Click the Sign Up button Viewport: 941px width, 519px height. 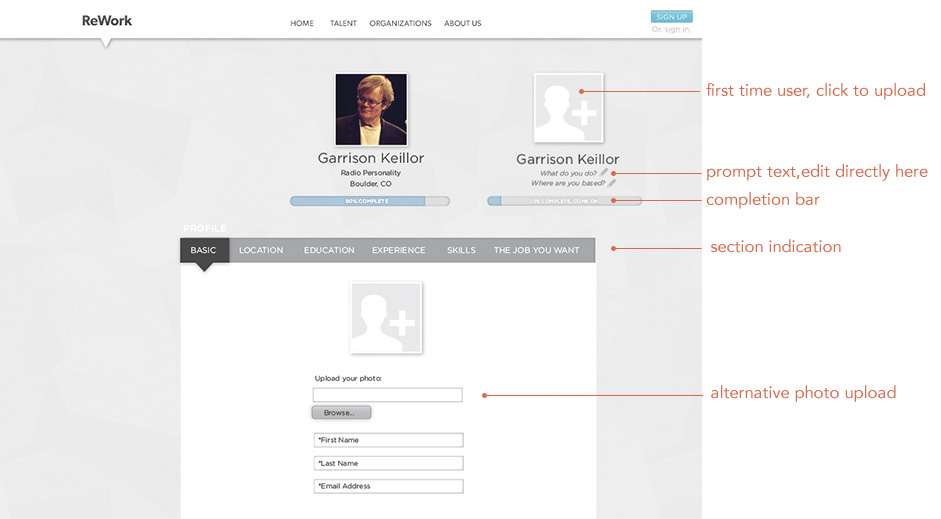coord(672,17)
